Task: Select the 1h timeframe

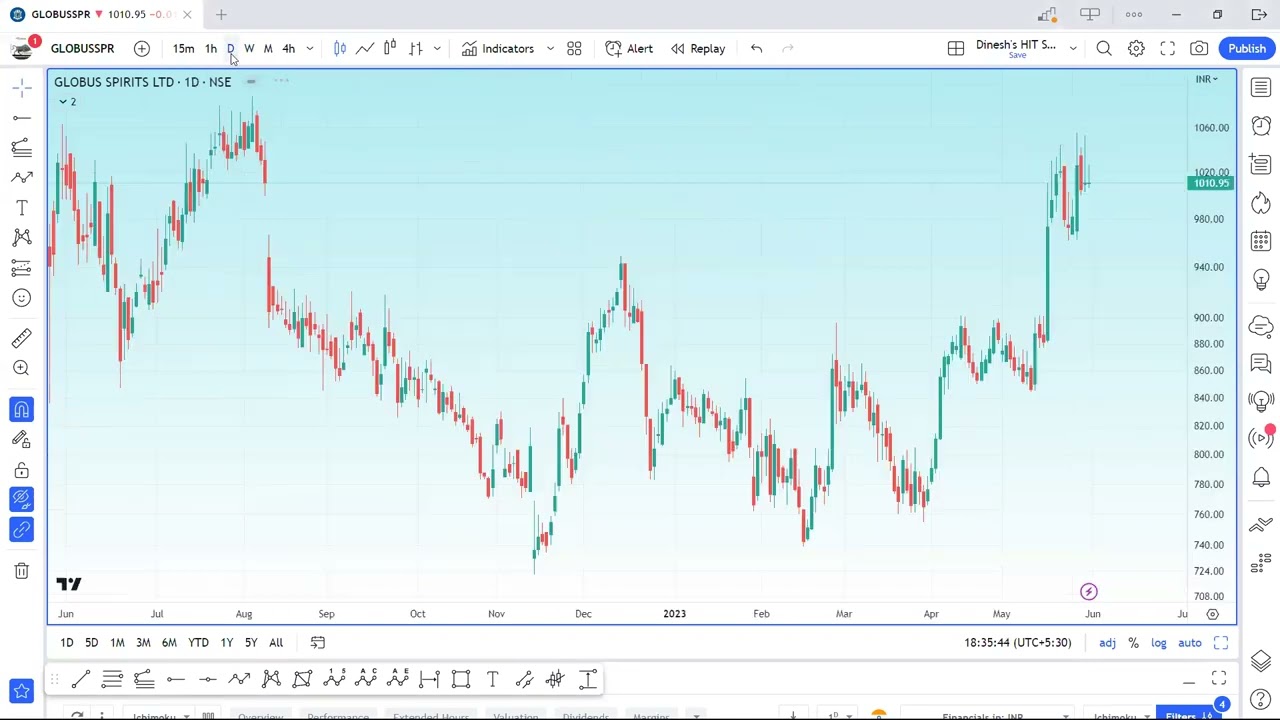Action: click(211, 48)
